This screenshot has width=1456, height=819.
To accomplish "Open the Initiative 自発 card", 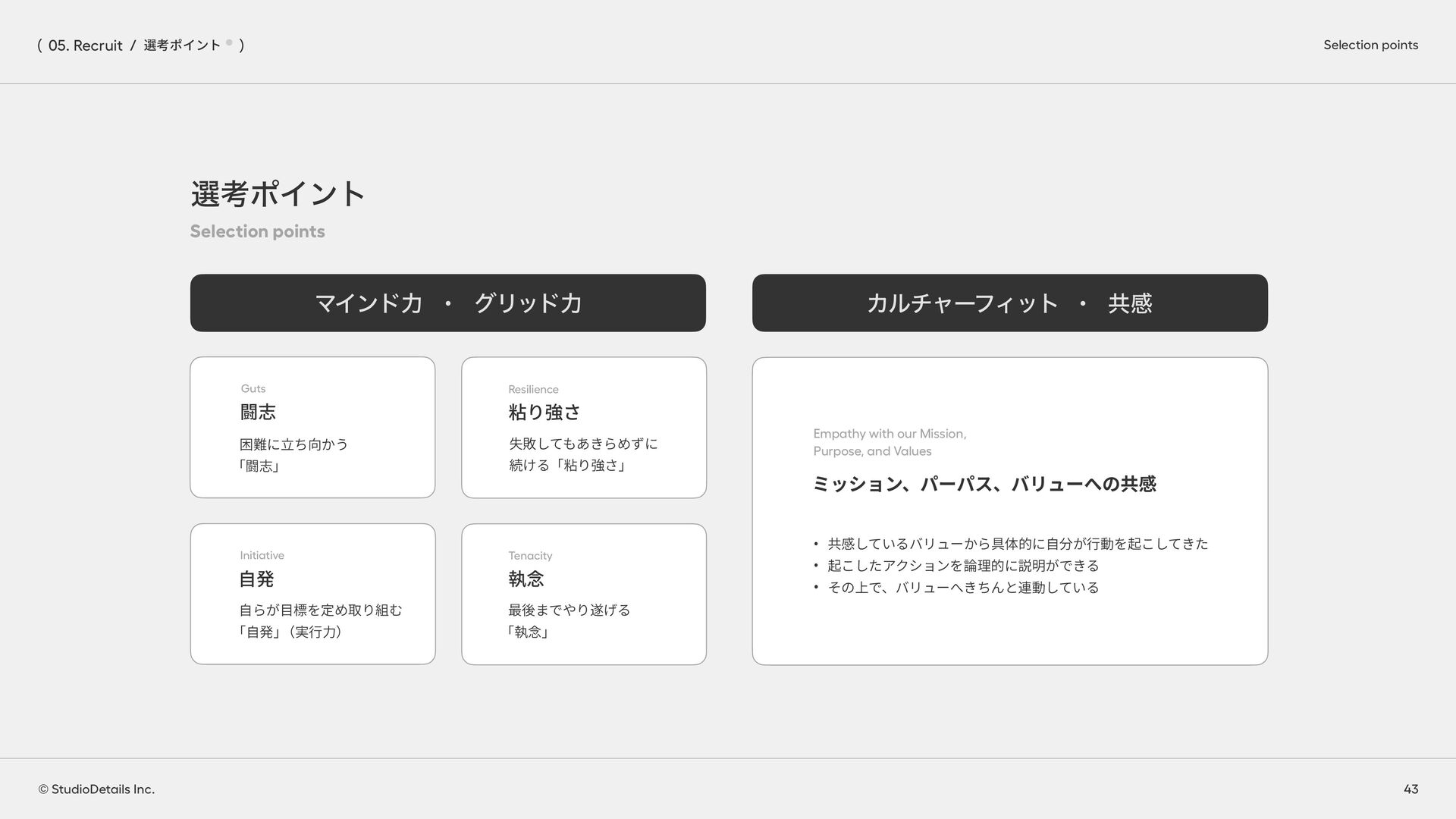I will 312,594.
